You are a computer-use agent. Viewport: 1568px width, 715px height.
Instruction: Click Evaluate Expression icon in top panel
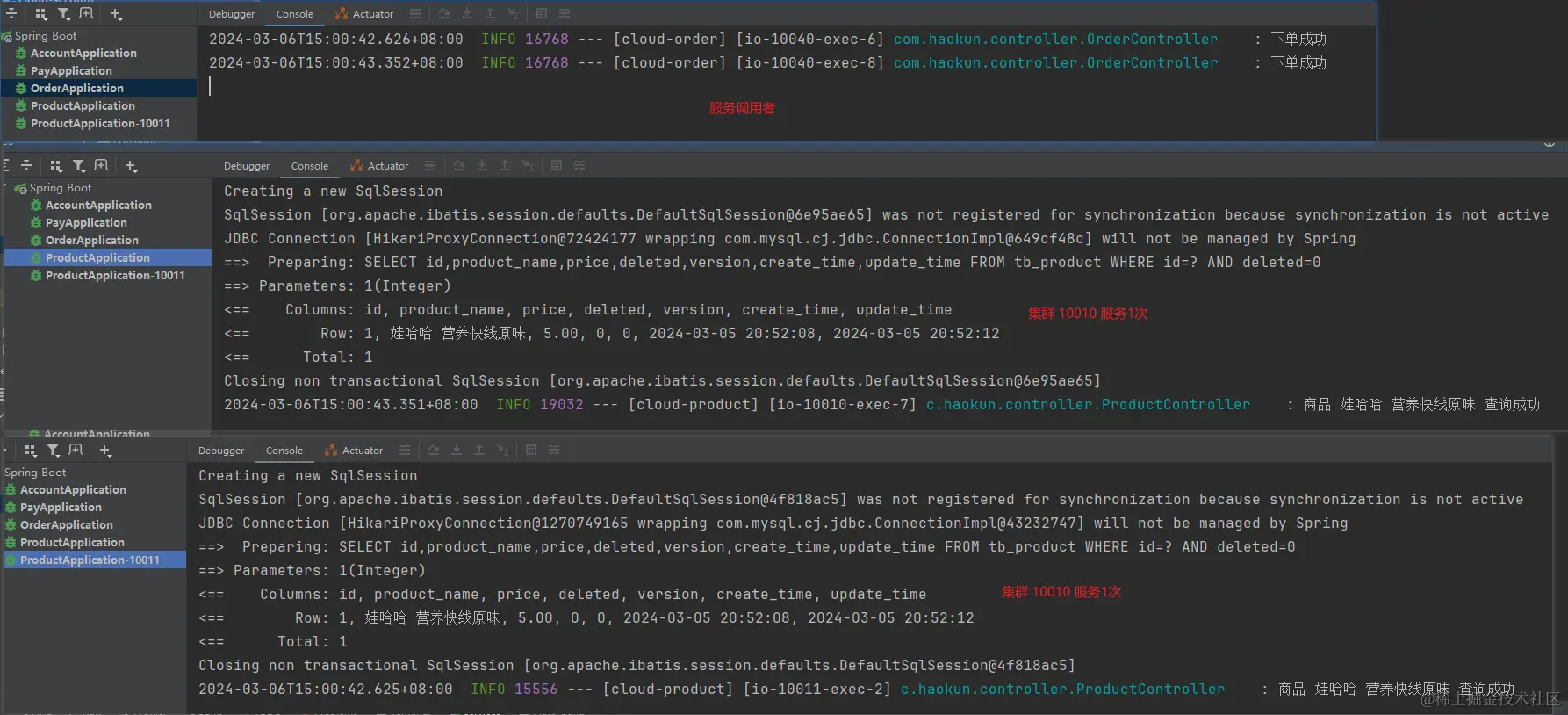pyautogui.click(x=542, y=14)
